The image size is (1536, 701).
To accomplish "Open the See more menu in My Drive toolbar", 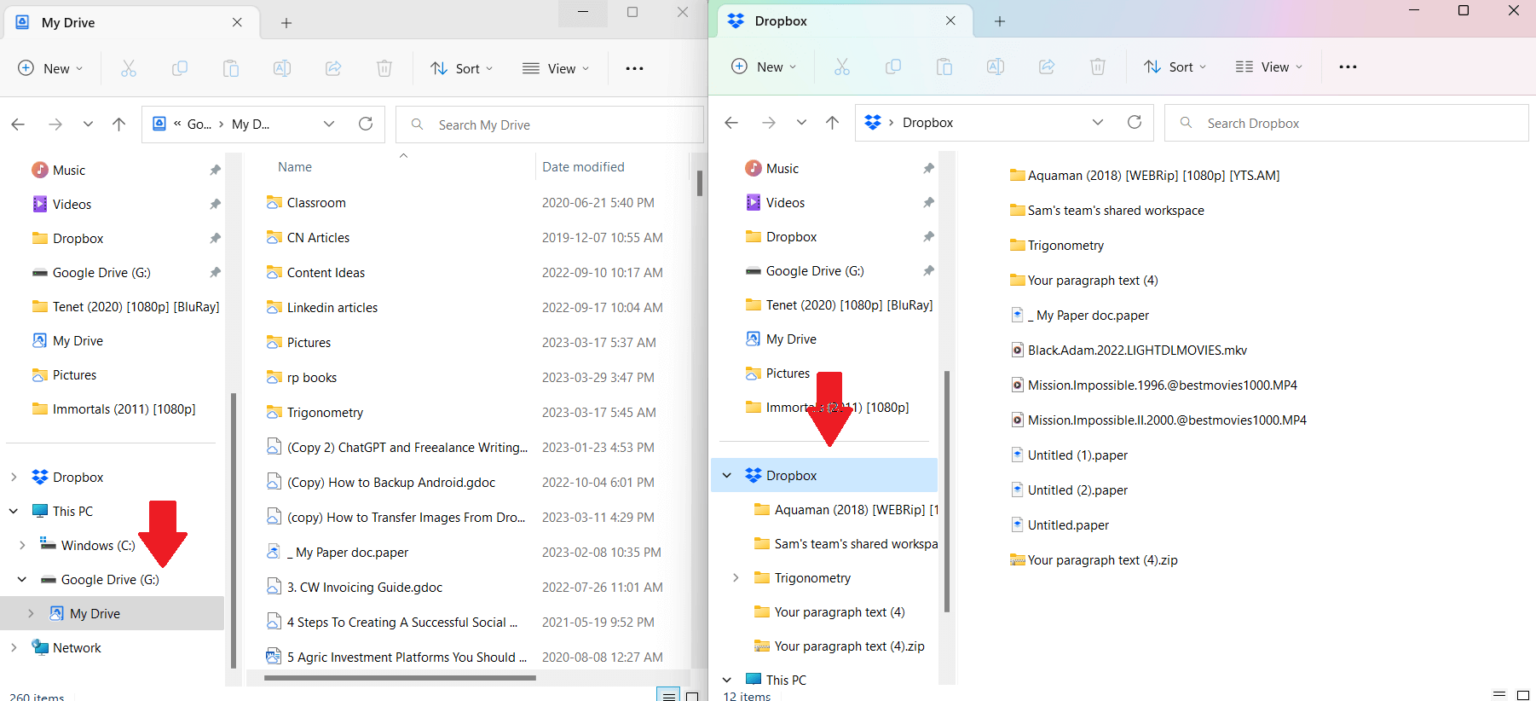I will [x=634, y=68].
